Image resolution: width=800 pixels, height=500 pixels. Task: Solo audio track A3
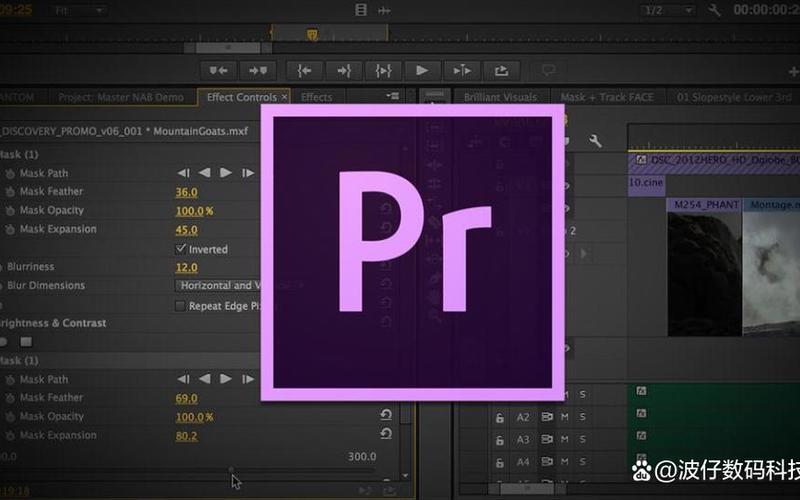coord(582,439)
